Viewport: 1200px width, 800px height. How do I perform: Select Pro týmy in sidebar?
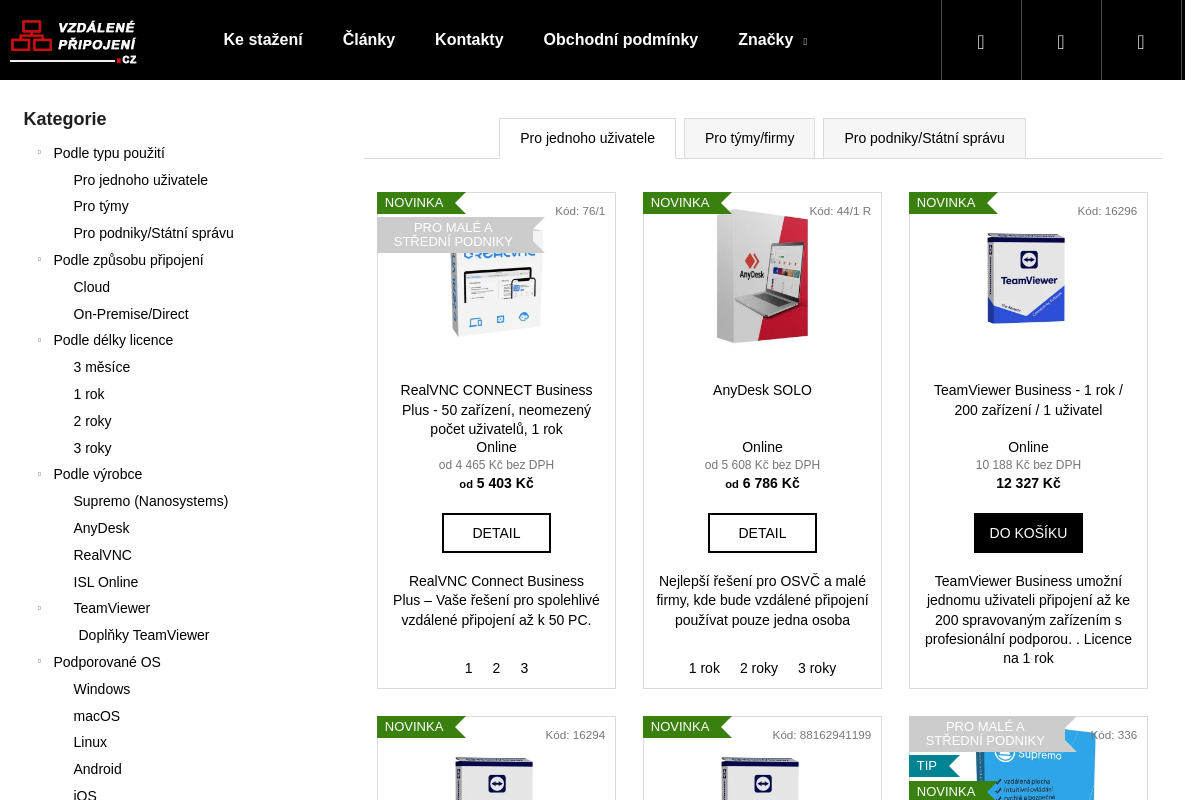[101, 206]
